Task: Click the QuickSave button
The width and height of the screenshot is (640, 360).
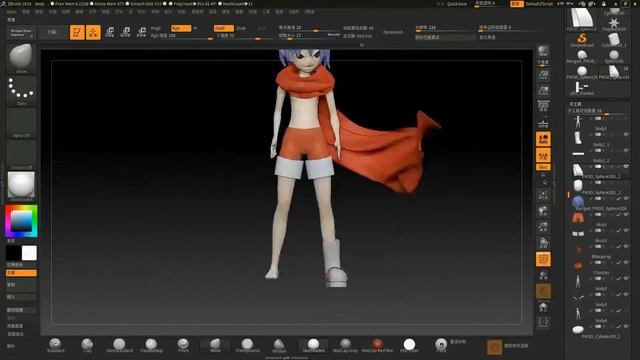Action: [457, 4]
